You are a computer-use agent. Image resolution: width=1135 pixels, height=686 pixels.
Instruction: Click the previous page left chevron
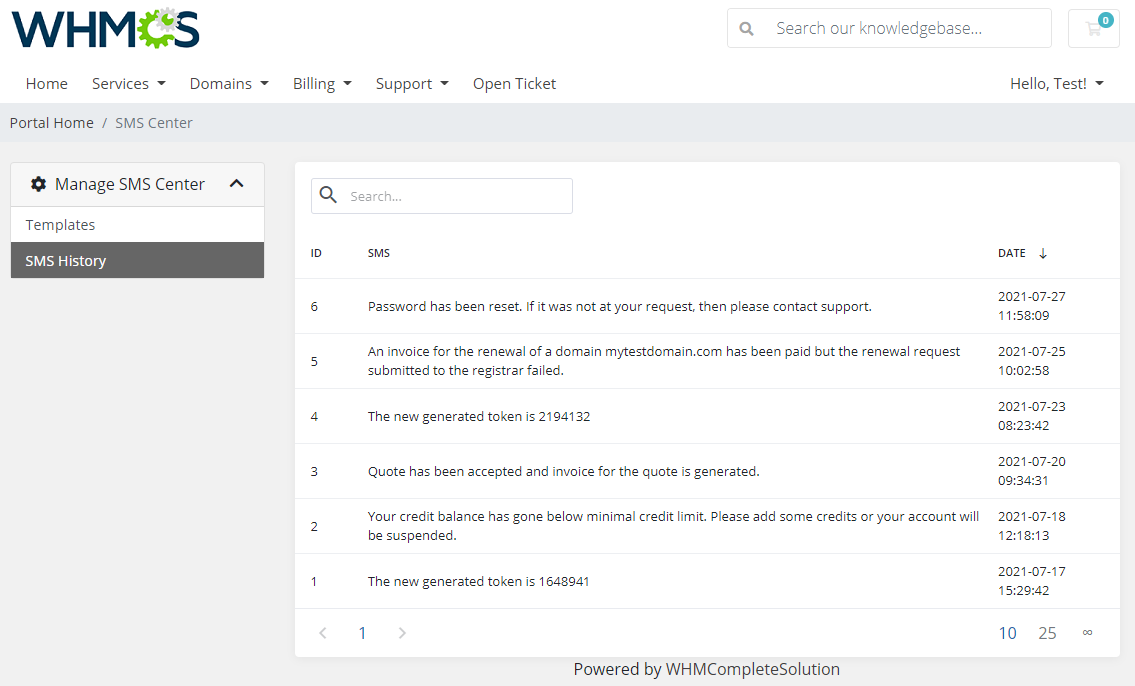pos(322,632)
